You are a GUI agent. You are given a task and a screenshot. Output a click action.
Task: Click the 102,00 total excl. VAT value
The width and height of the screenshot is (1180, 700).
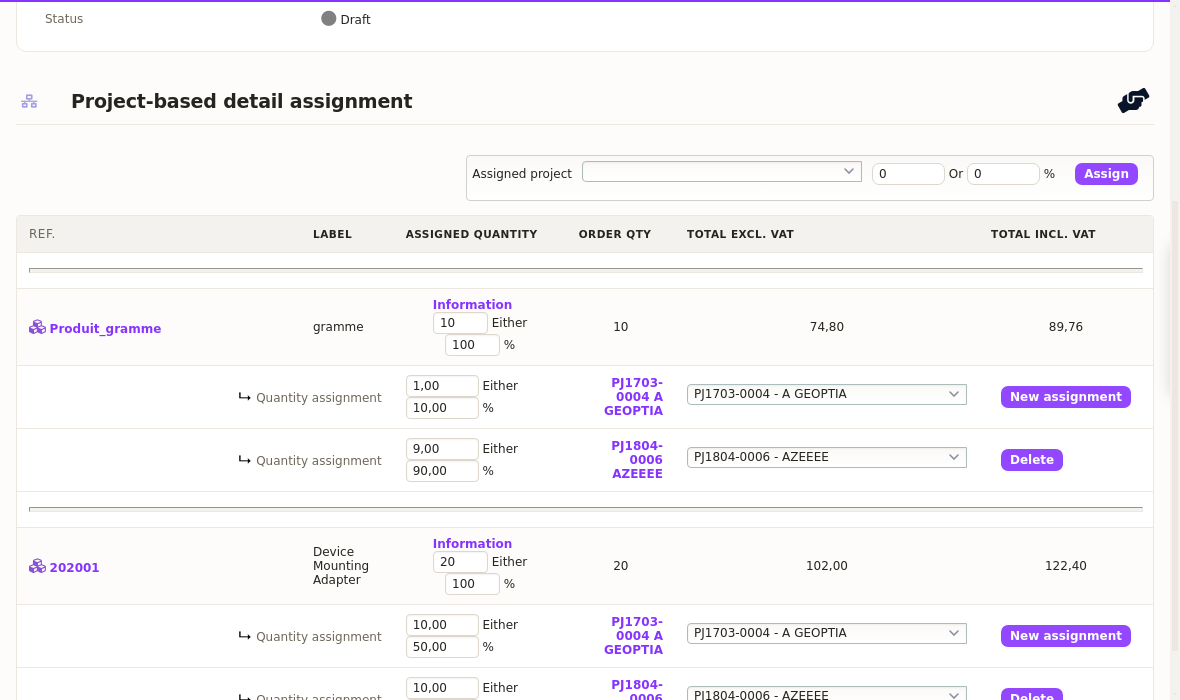coord(826,565)
